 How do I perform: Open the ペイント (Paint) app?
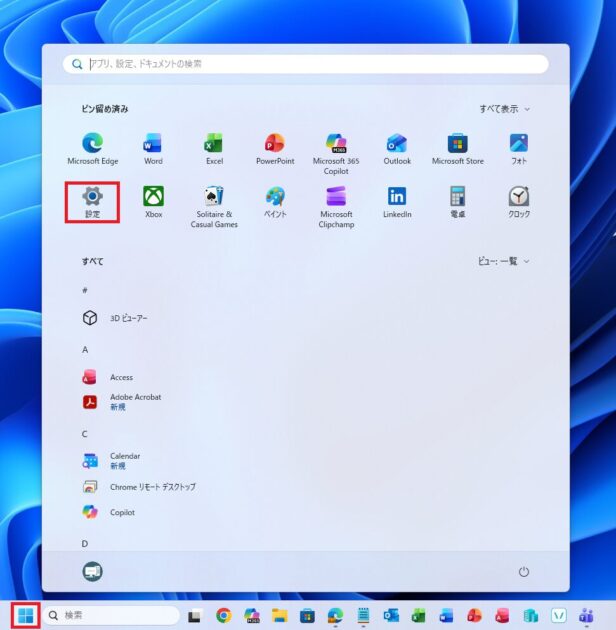tap(275, 202)
